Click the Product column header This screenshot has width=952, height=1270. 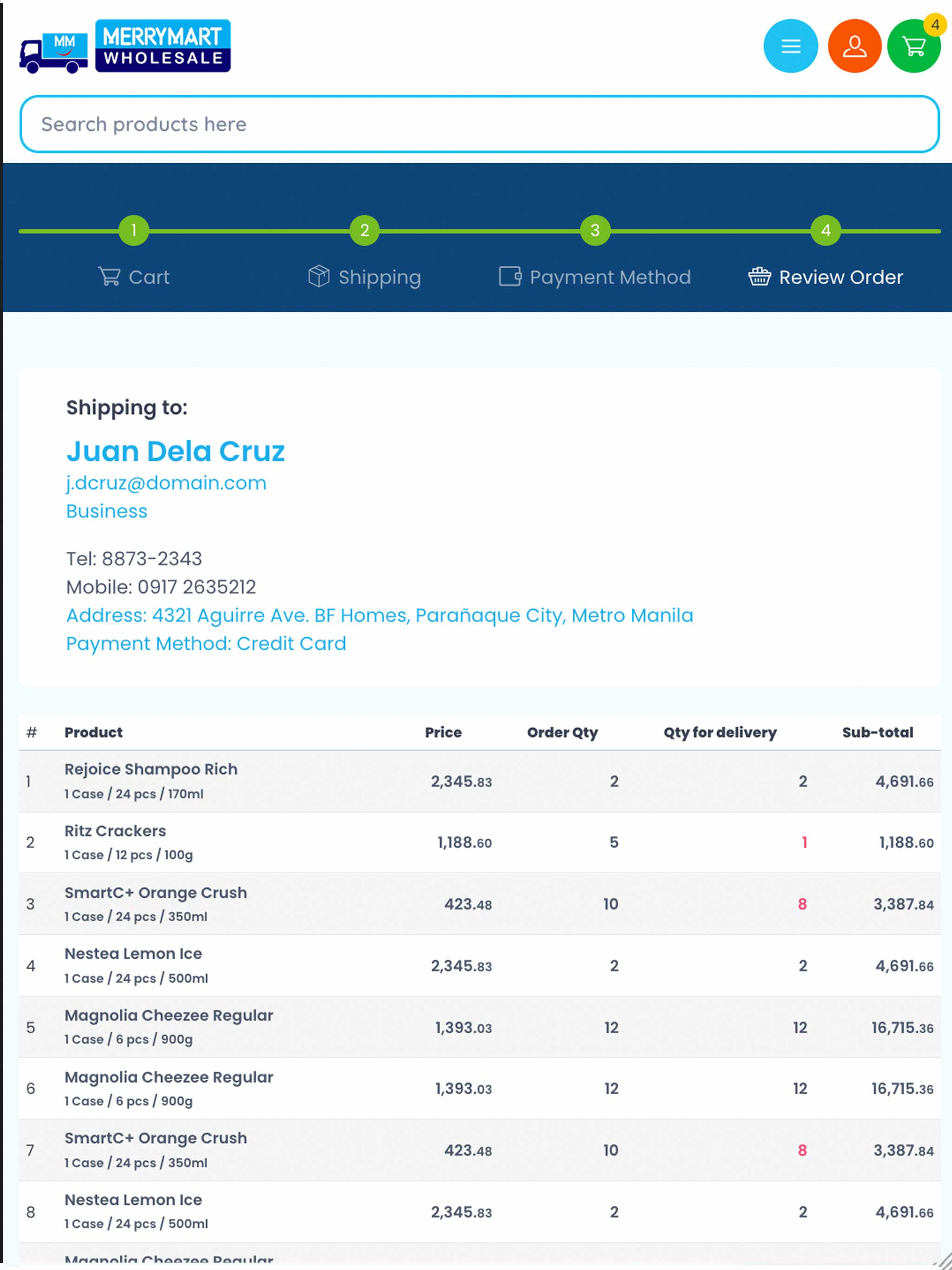(x=93, y=733)
